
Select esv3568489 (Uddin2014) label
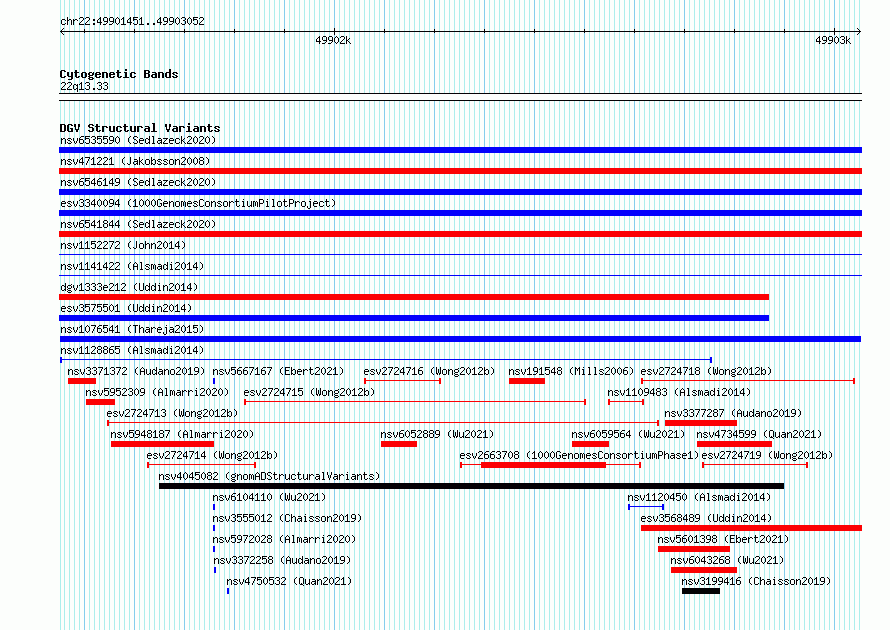tap(706, 518)
